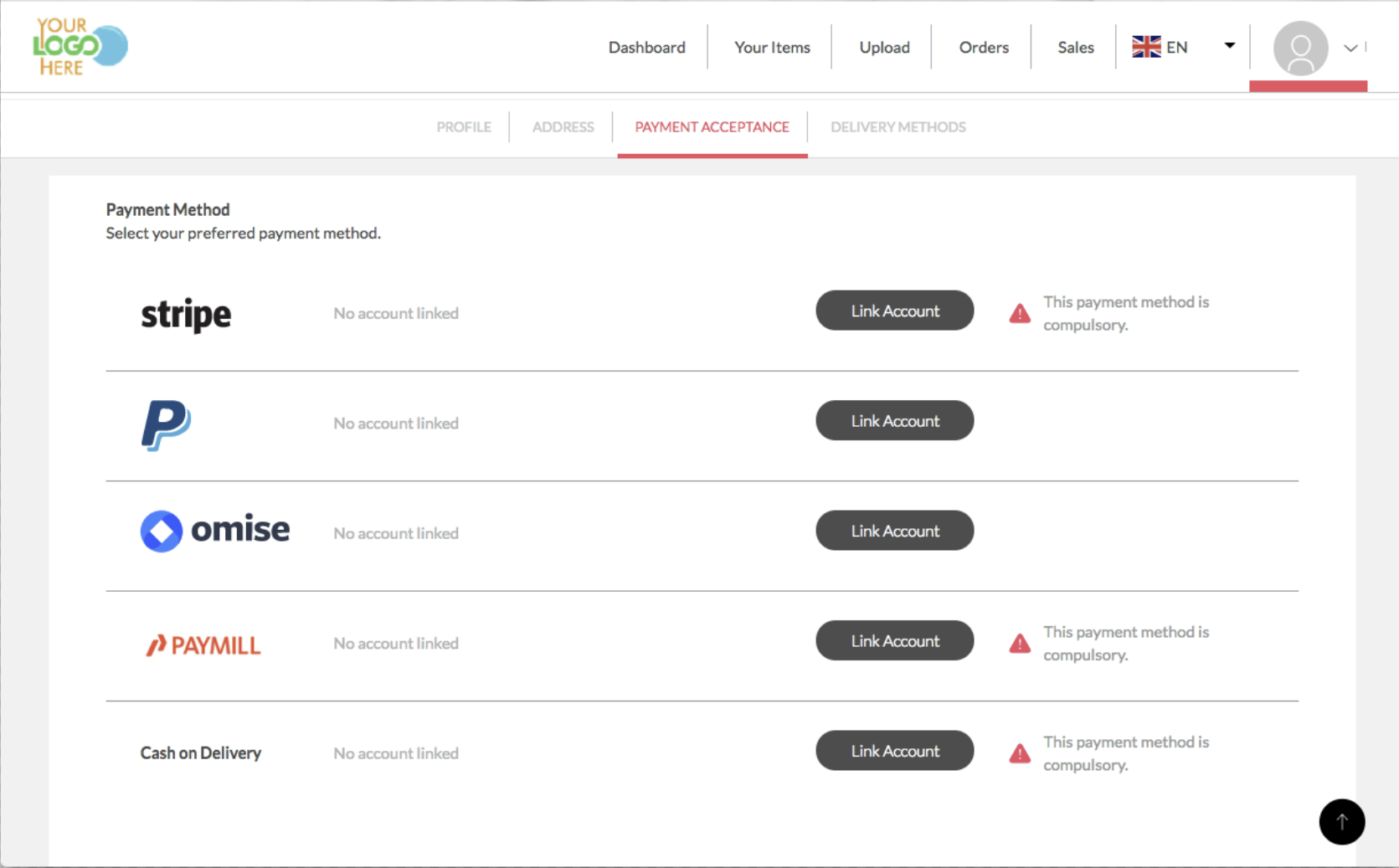Go to Dashboard

click(x=646, y=48)
